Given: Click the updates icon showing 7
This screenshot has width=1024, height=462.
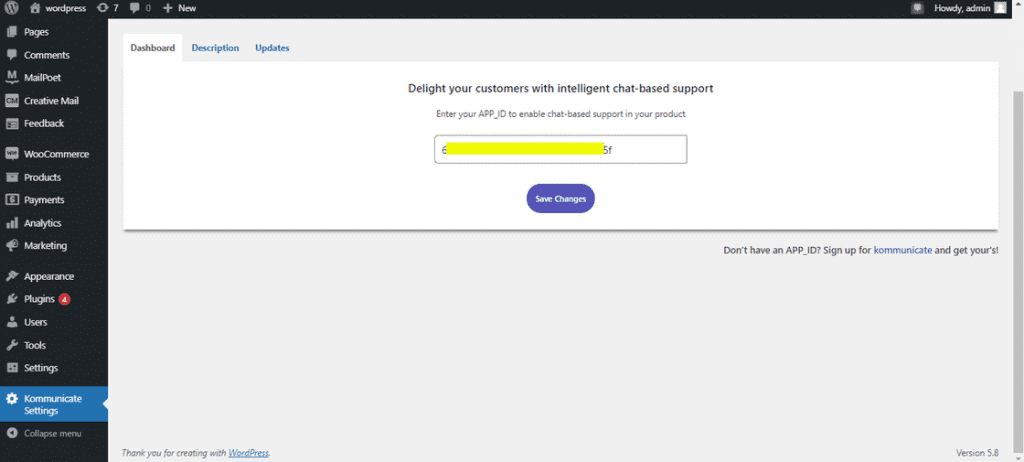Looking at the screenshot, I should (x=103, y=8).
